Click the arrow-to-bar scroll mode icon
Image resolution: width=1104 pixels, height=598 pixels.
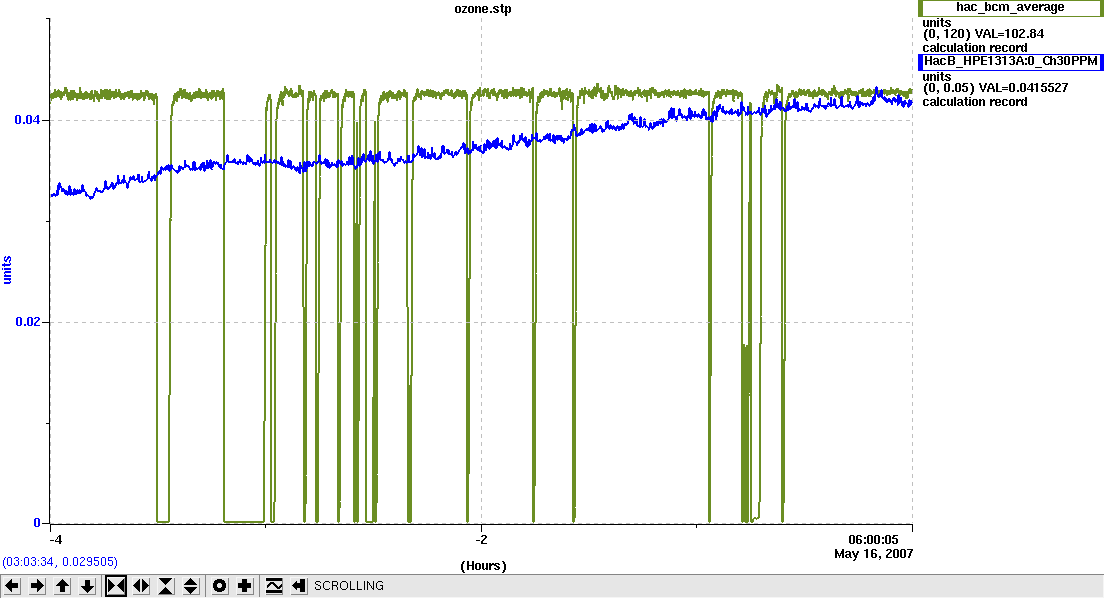click(x=299, y=586)
